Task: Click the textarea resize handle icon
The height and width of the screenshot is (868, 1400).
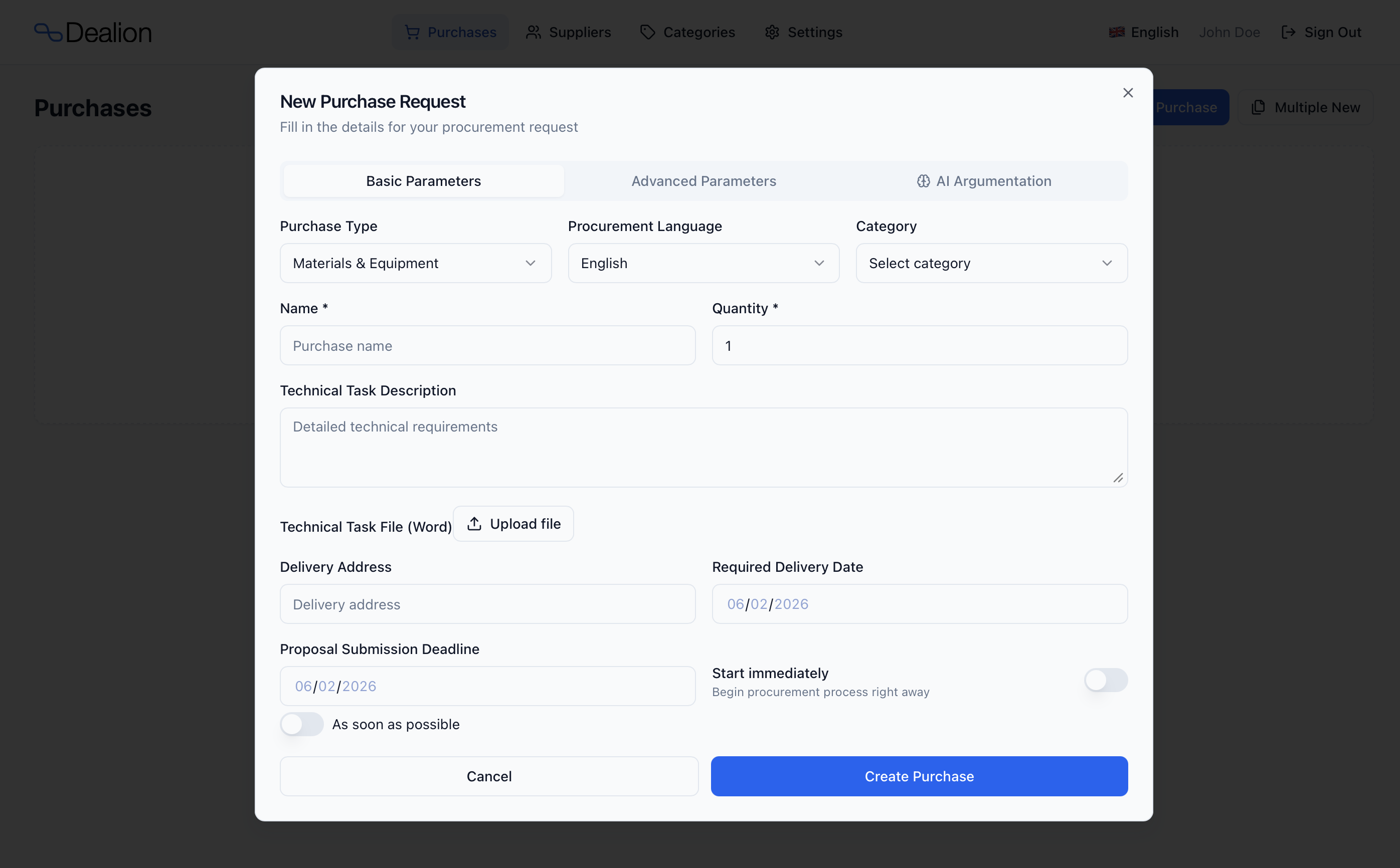Action: [1118, 478]
